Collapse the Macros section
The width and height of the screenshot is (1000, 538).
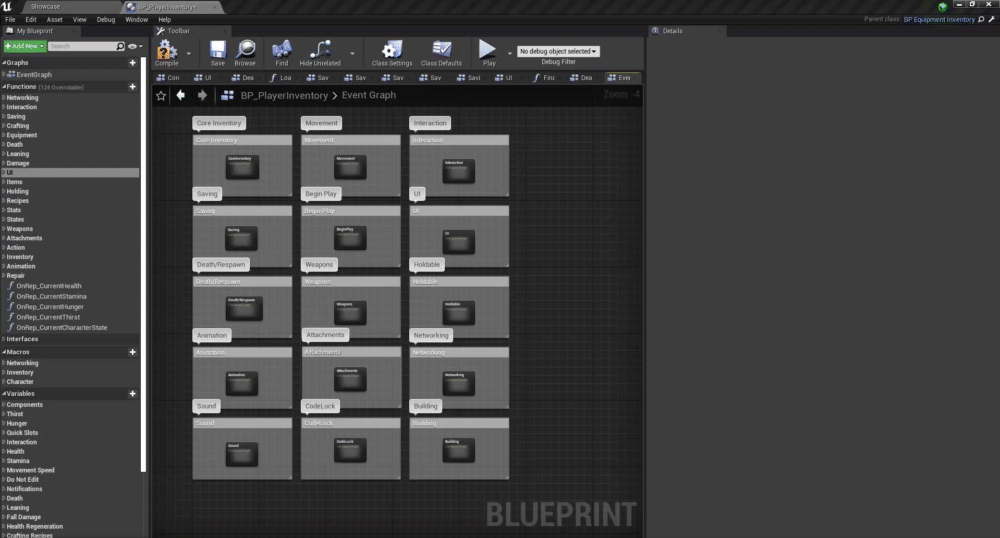coord(3,352)
